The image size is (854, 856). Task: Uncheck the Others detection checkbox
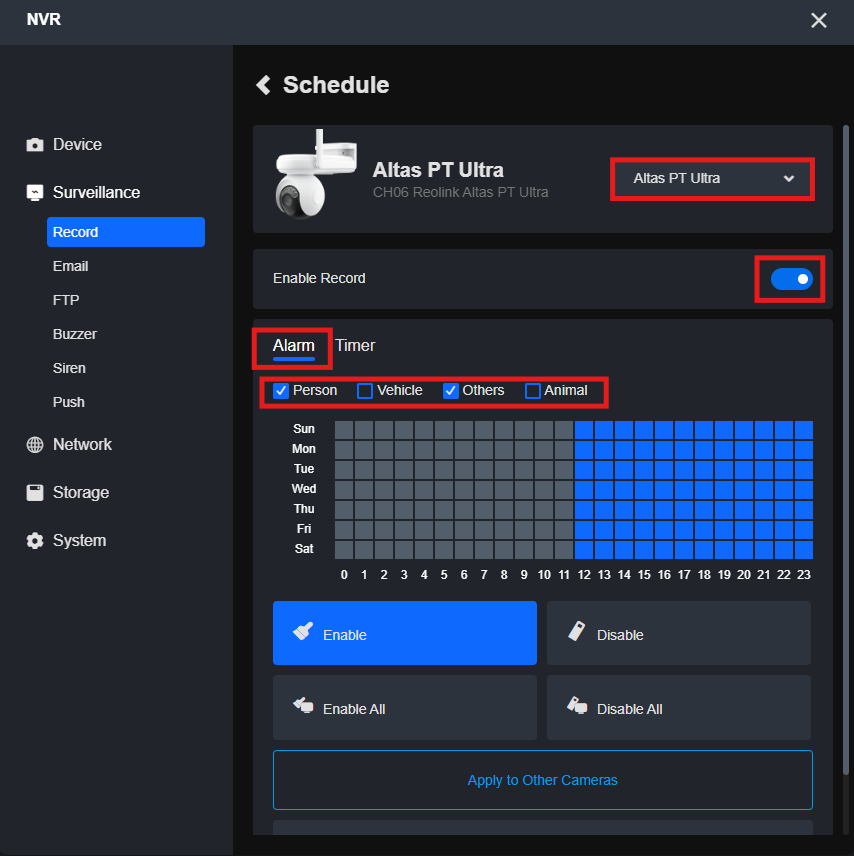click(x=450, y=391)
